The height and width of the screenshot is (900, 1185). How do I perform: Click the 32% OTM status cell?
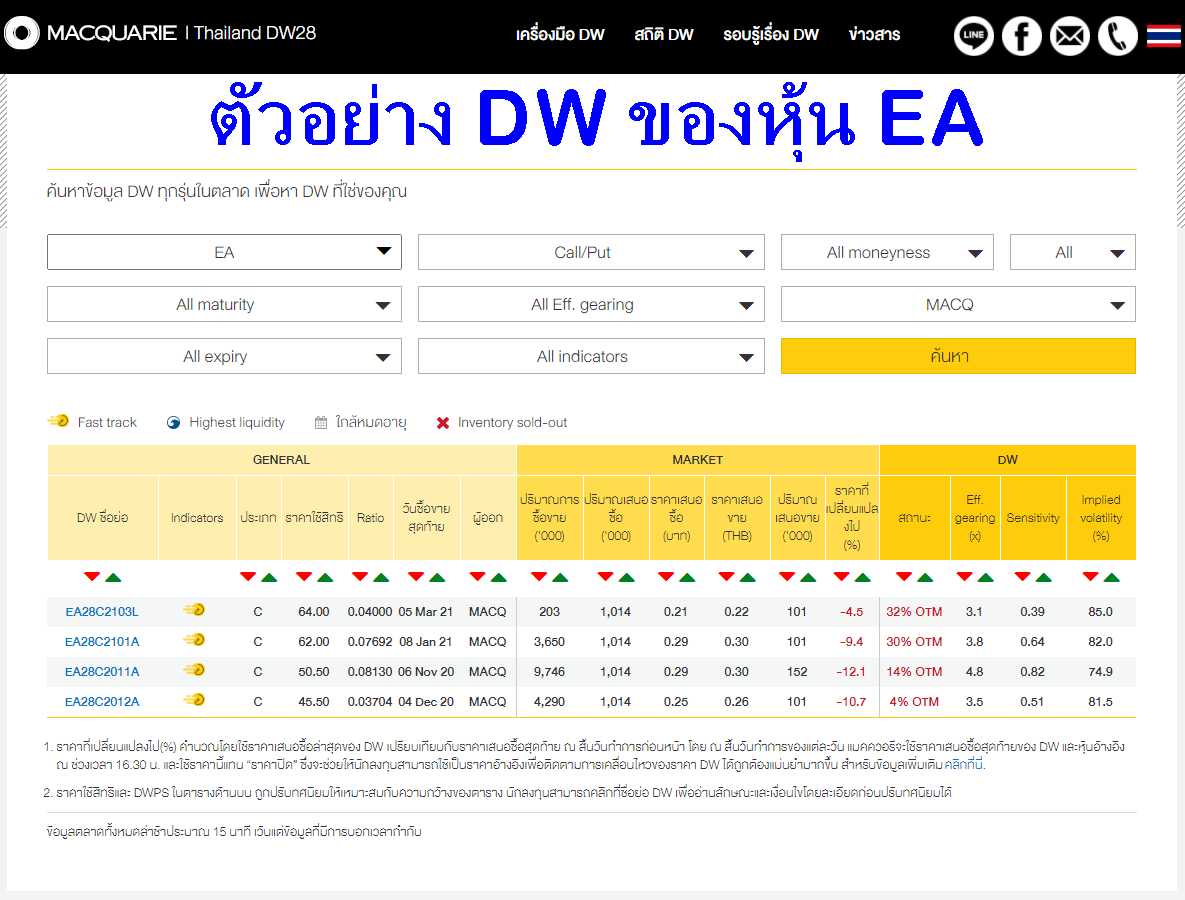[x=914, y=611]
